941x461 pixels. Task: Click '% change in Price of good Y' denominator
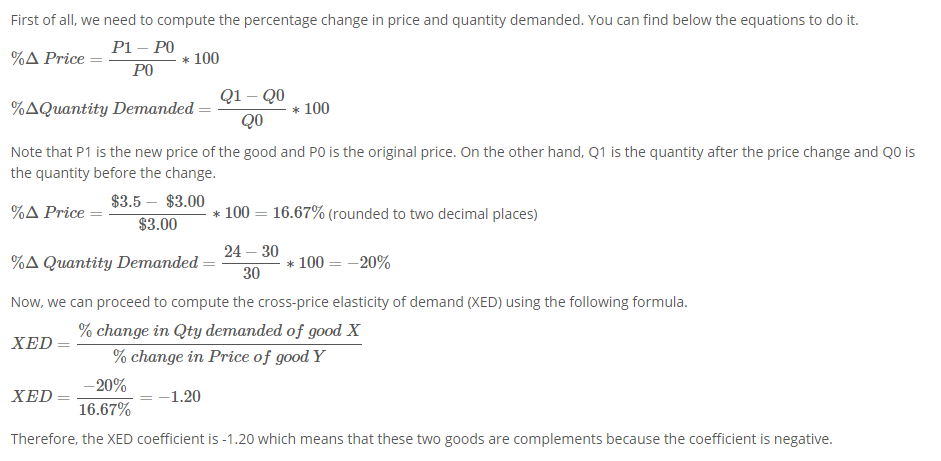coord(218,357)
